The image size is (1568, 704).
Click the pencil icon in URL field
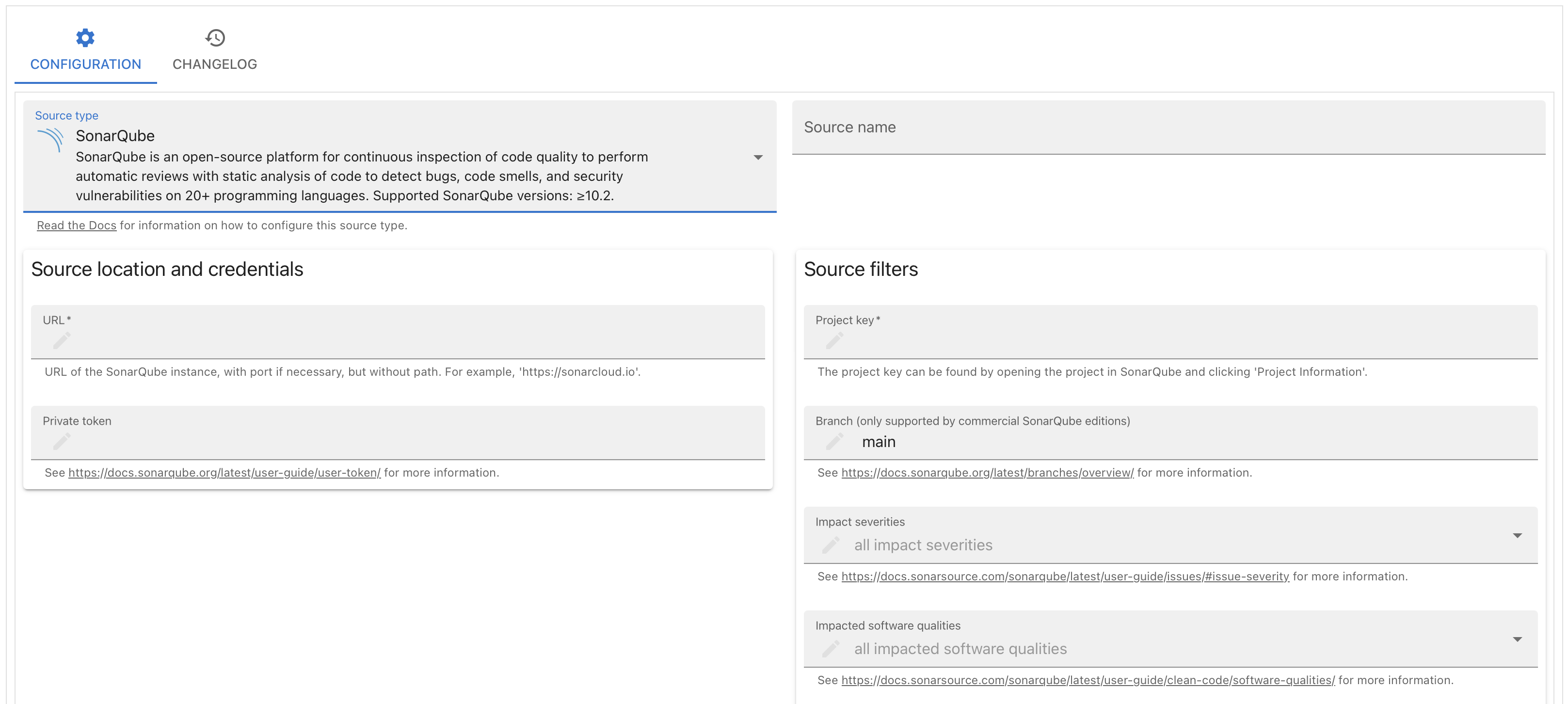click(x=62, y=340)
